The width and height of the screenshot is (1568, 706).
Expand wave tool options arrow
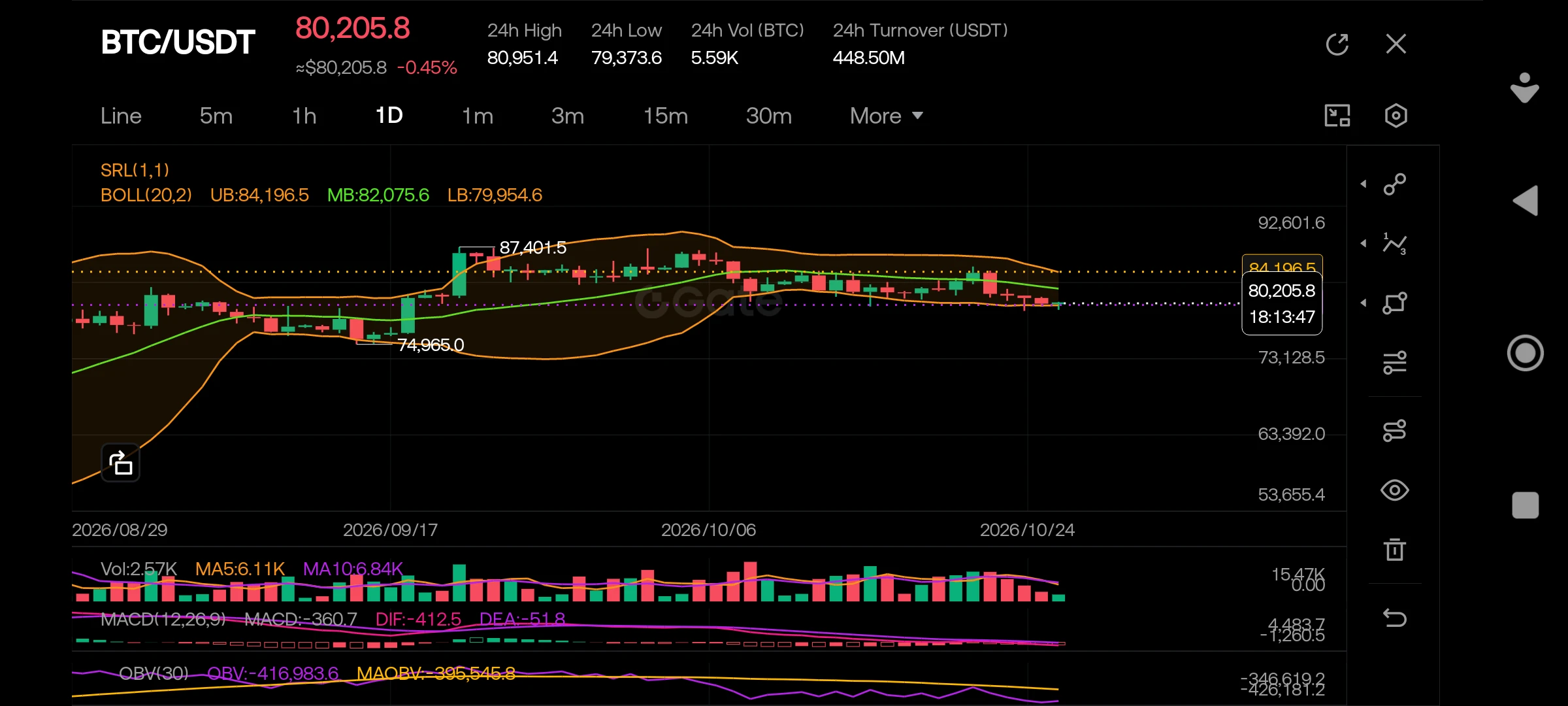point(1364,244)
